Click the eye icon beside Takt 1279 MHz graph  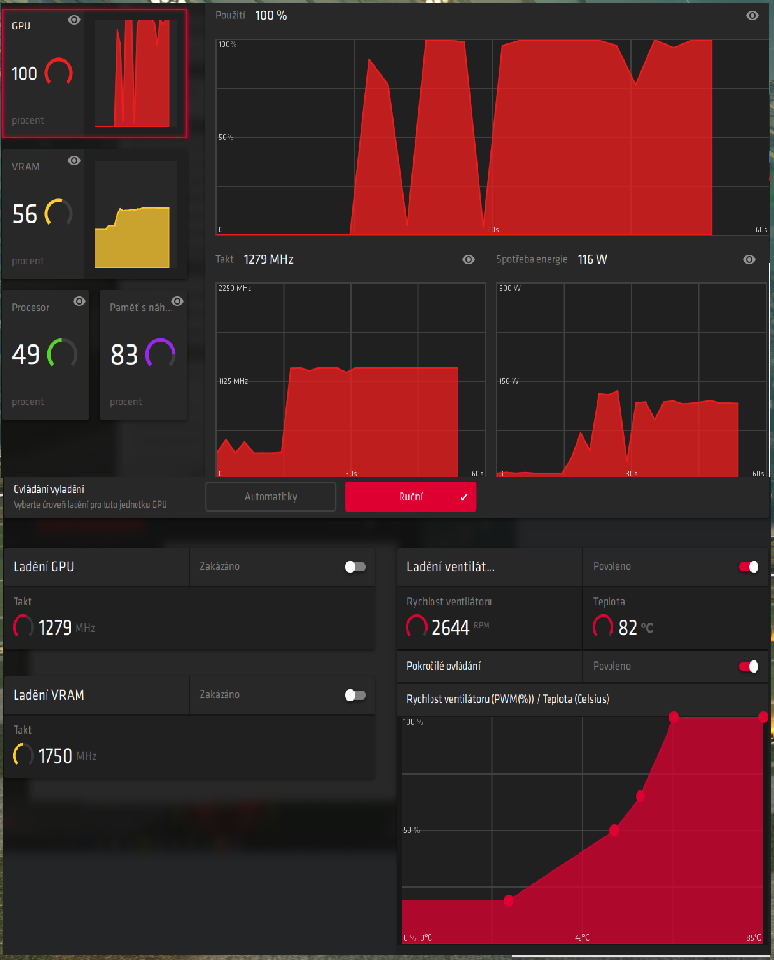468,260
